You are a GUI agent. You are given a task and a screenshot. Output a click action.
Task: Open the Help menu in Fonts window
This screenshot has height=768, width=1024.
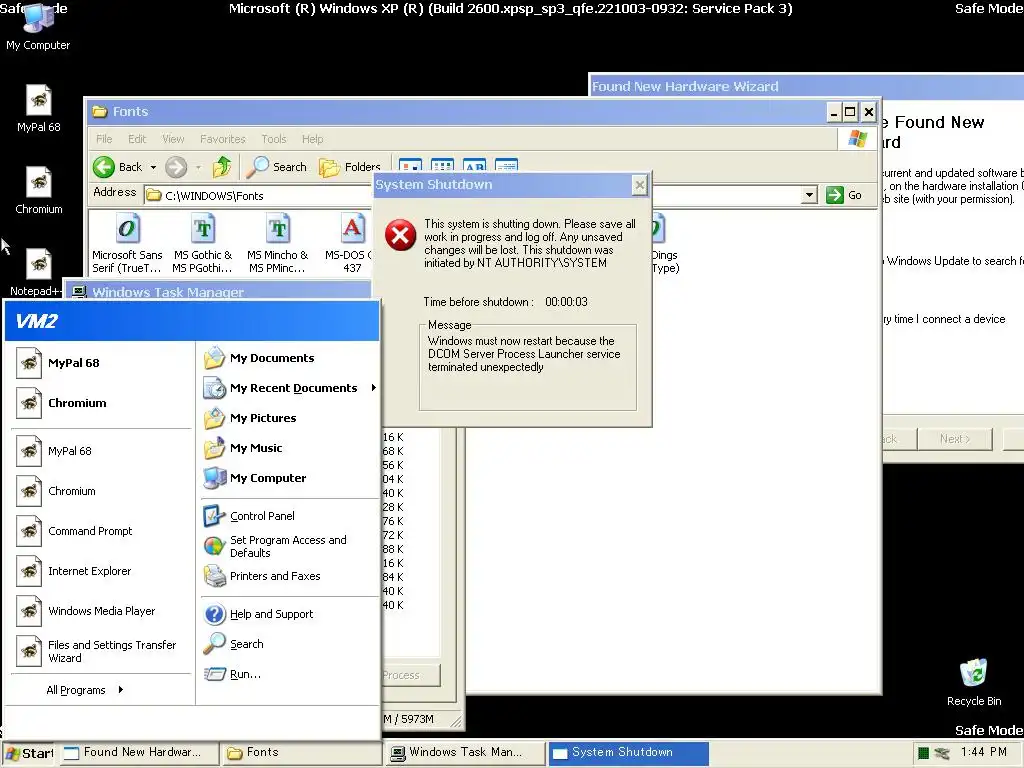(x=312, y=139)
